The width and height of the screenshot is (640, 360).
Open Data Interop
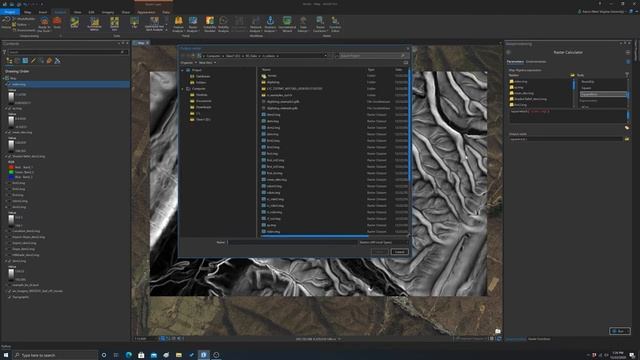pos(303,24)
